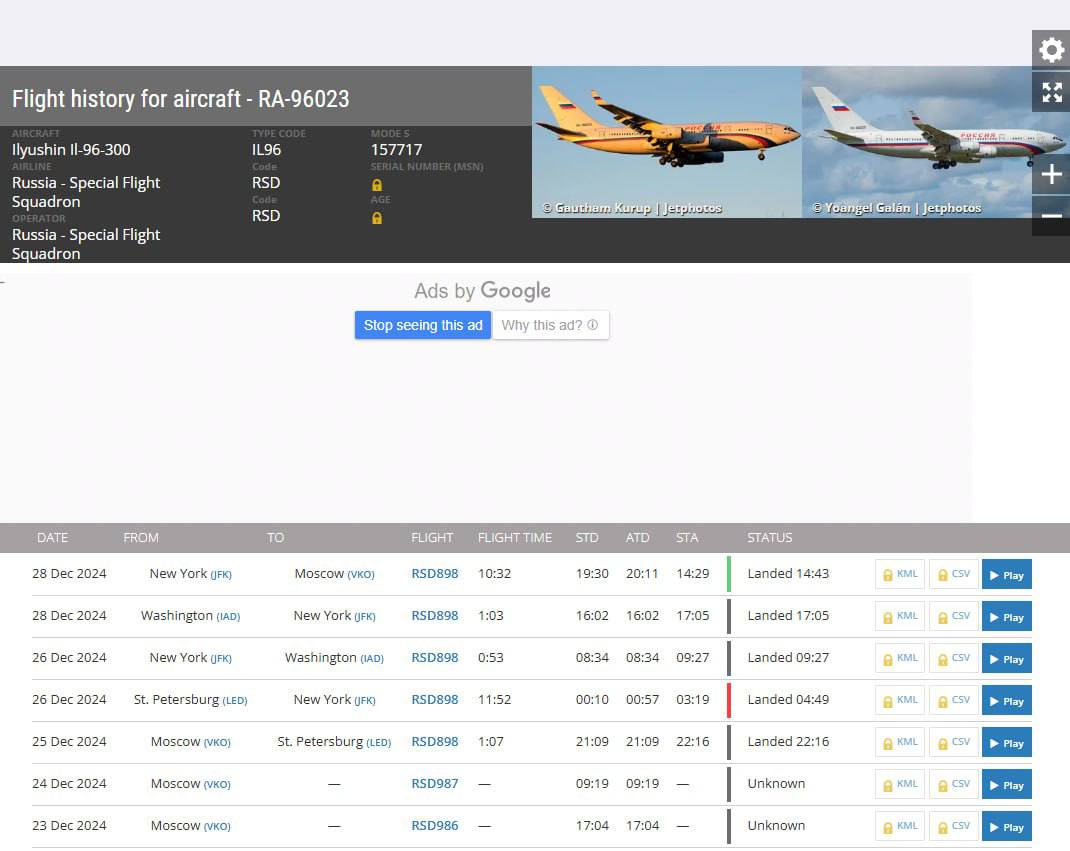The image size is (1070, 851).
Task: Play the 28 Dec New York–Moscow flight
Action: (x=1006, y=575)
